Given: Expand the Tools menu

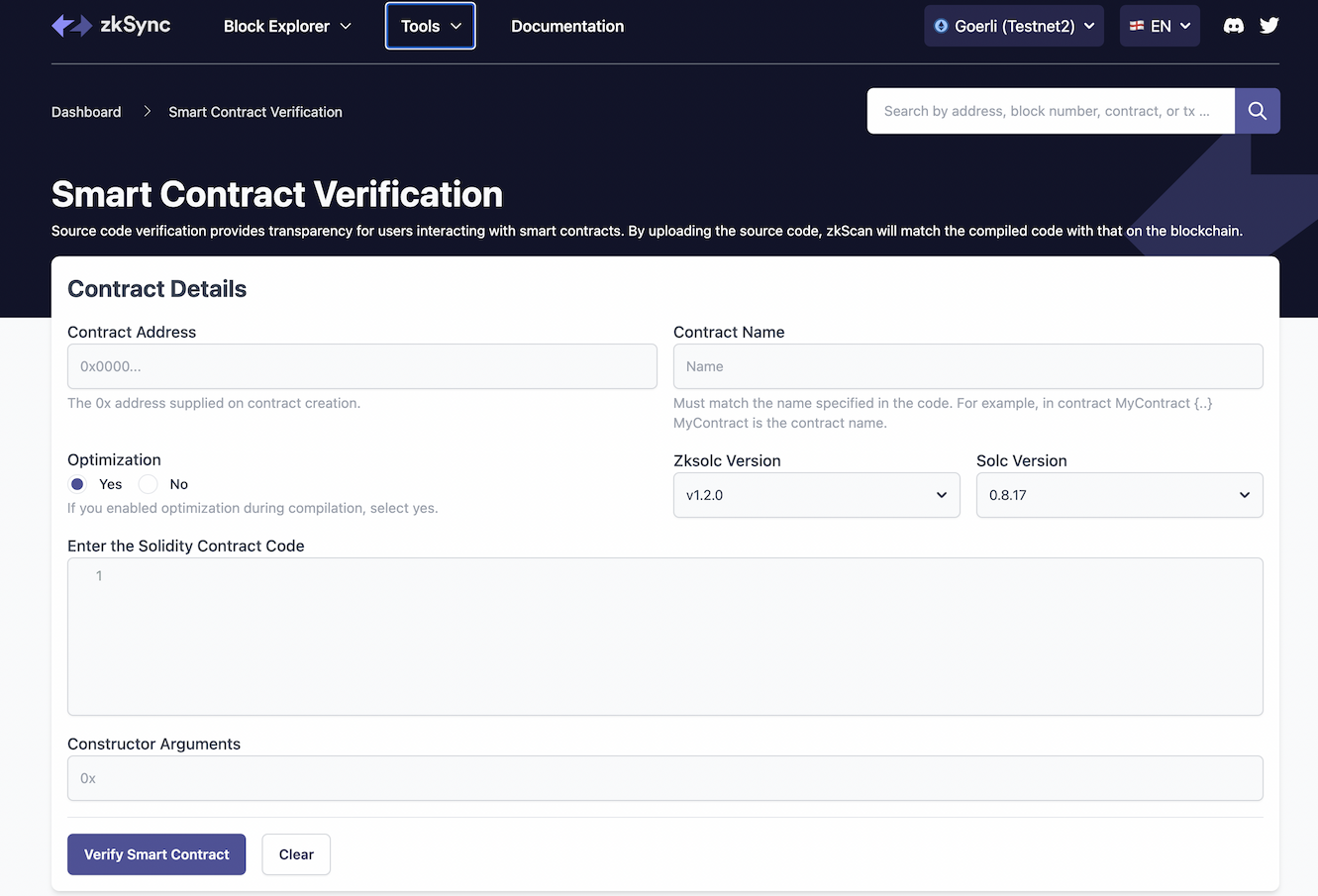Looking at the screenshot, I should (x=431, y=26).
